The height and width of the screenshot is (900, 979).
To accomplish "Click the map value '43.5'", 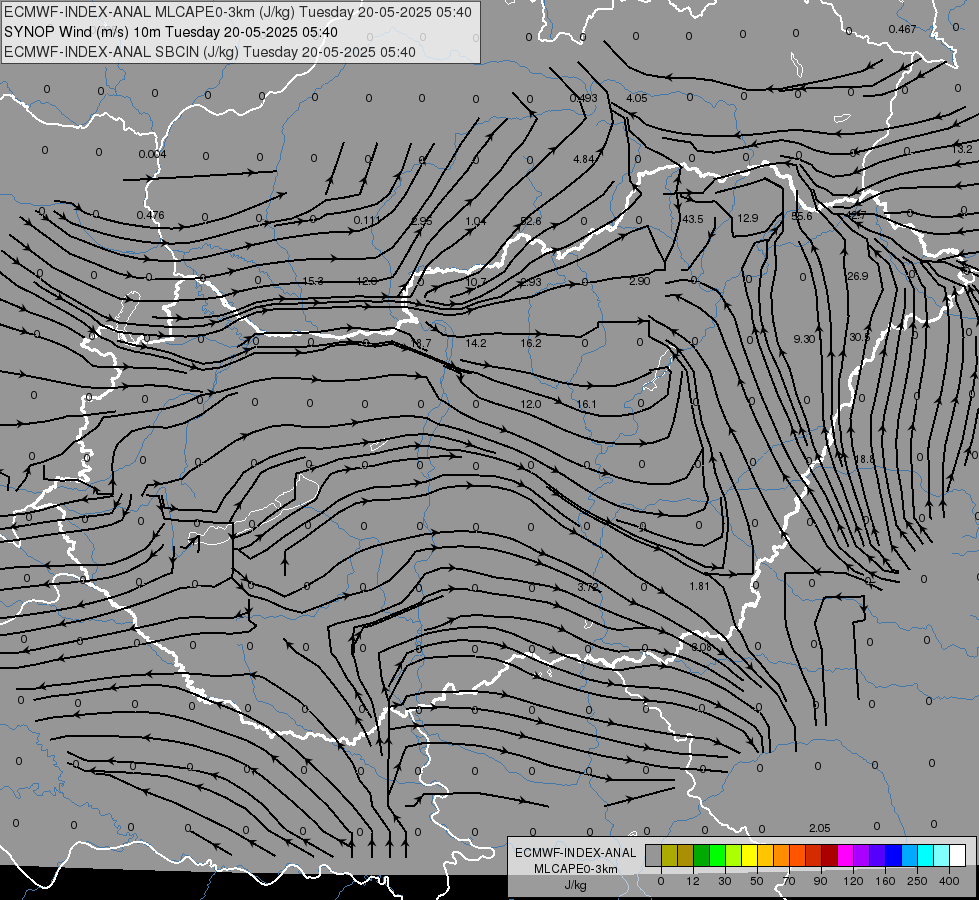I will (693, 219).
